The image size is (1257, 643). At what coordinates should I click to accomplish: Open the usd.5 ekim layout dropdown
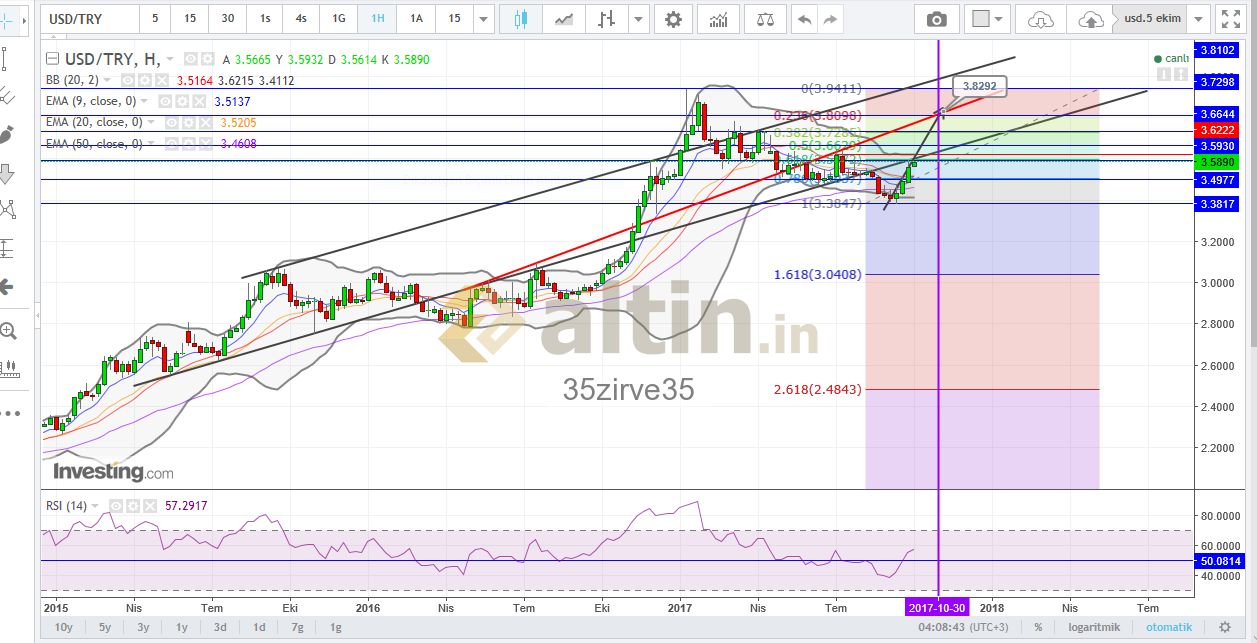pos(1158,19)
